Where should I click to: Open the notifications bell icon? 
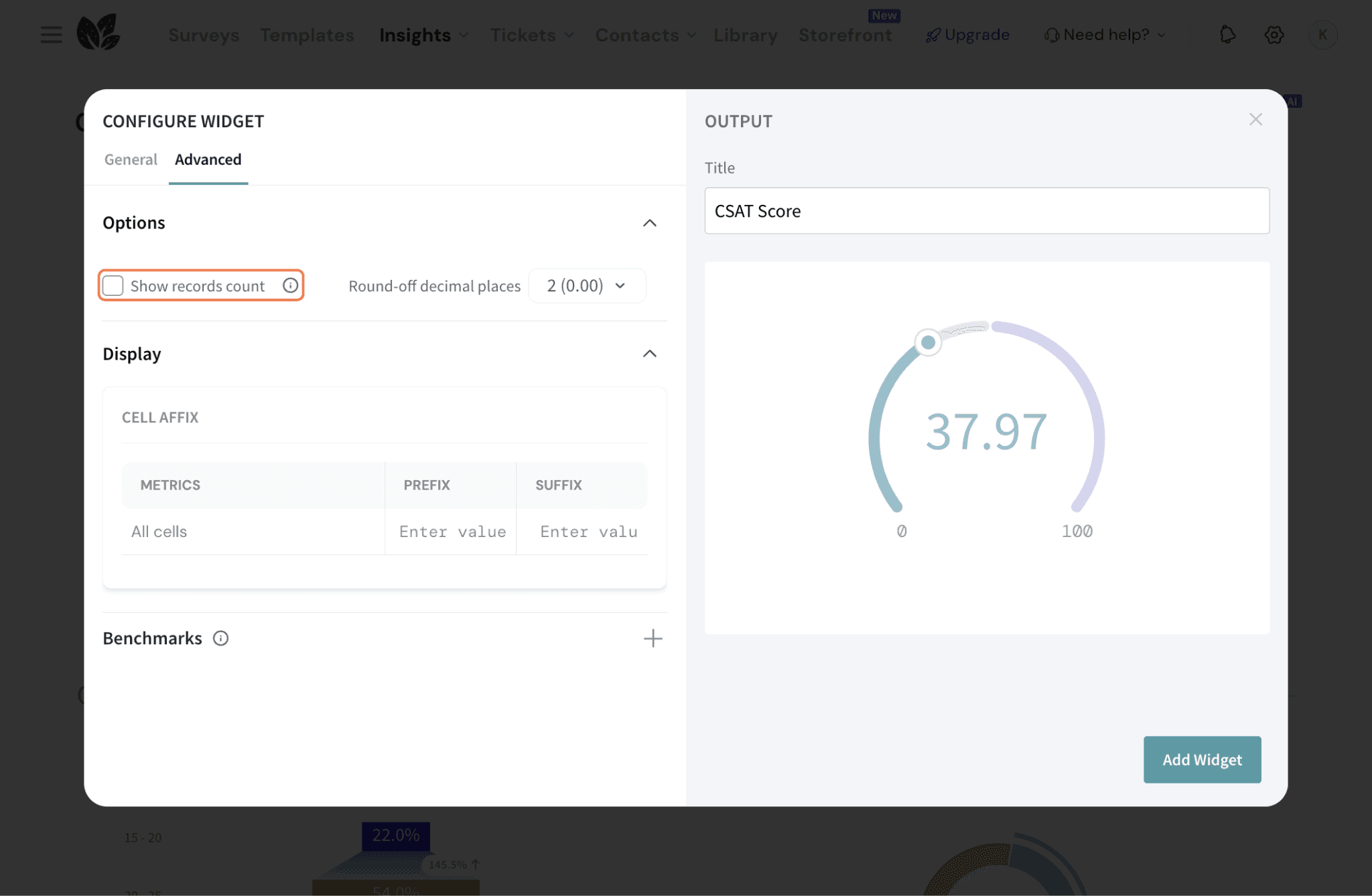click(1227, 34)
